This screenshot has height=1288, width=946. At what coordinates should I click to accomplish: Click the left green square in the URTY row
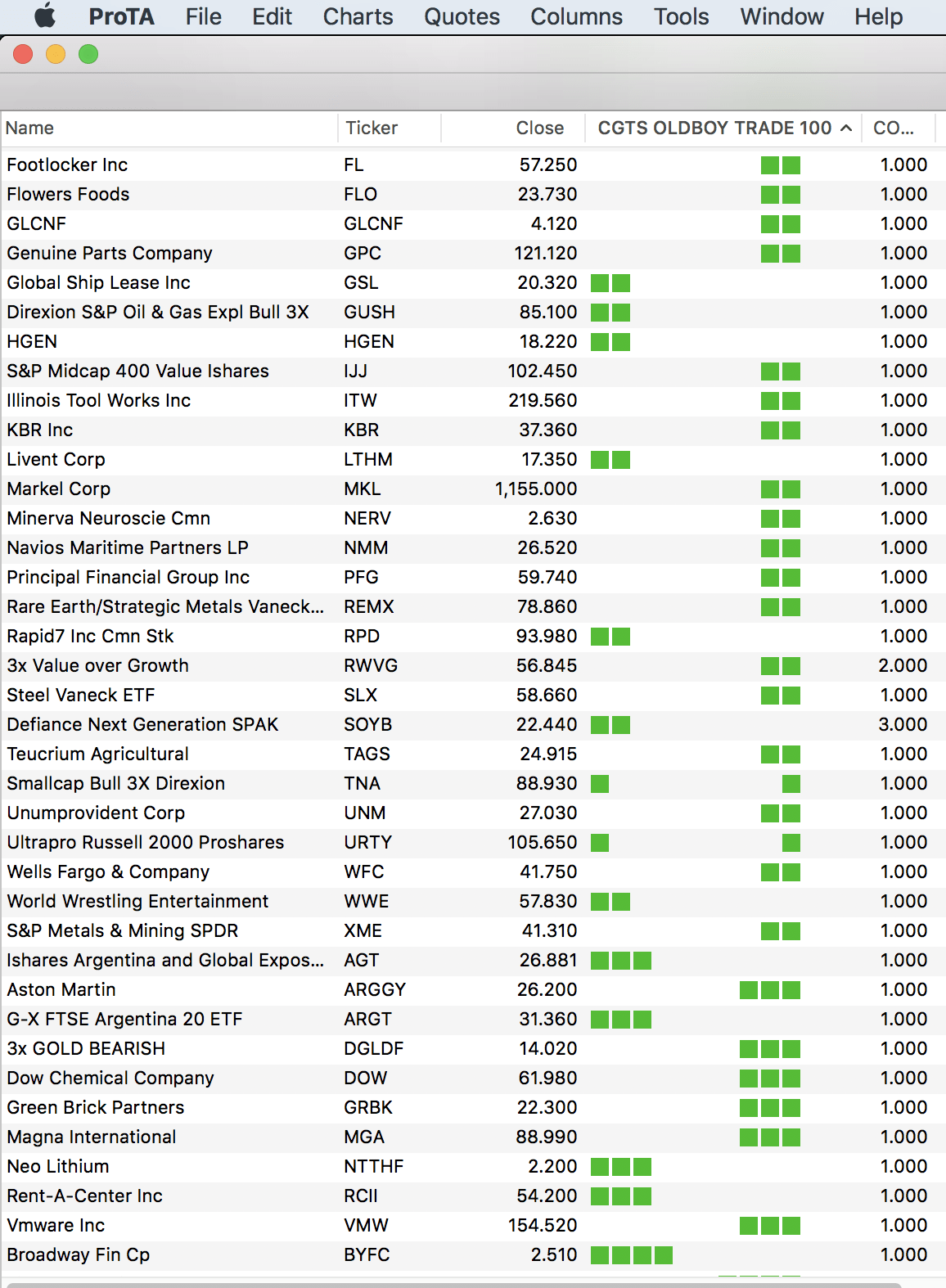click(x=600, y=843)
